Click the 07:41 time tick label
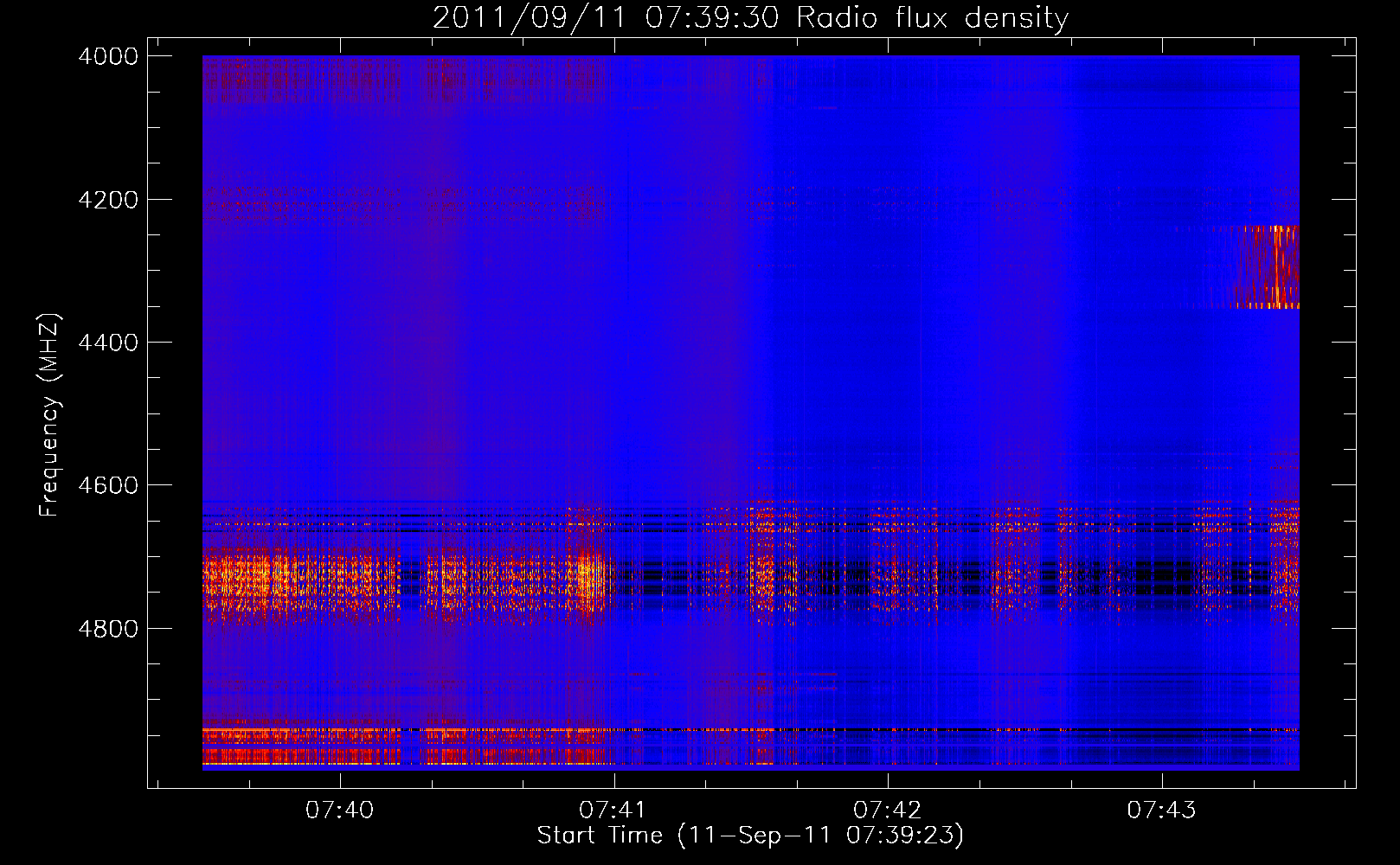The image size is (1400, 865). (x=613, y=810)
